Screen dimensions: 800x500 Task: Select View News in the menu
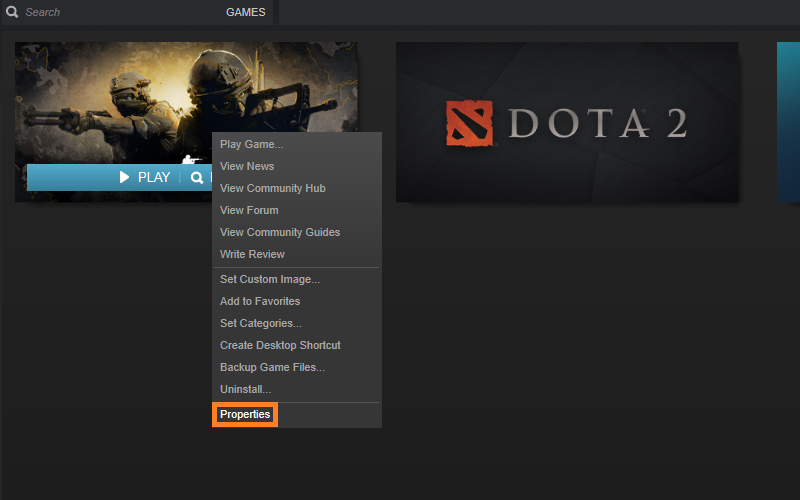coord(247,167)
